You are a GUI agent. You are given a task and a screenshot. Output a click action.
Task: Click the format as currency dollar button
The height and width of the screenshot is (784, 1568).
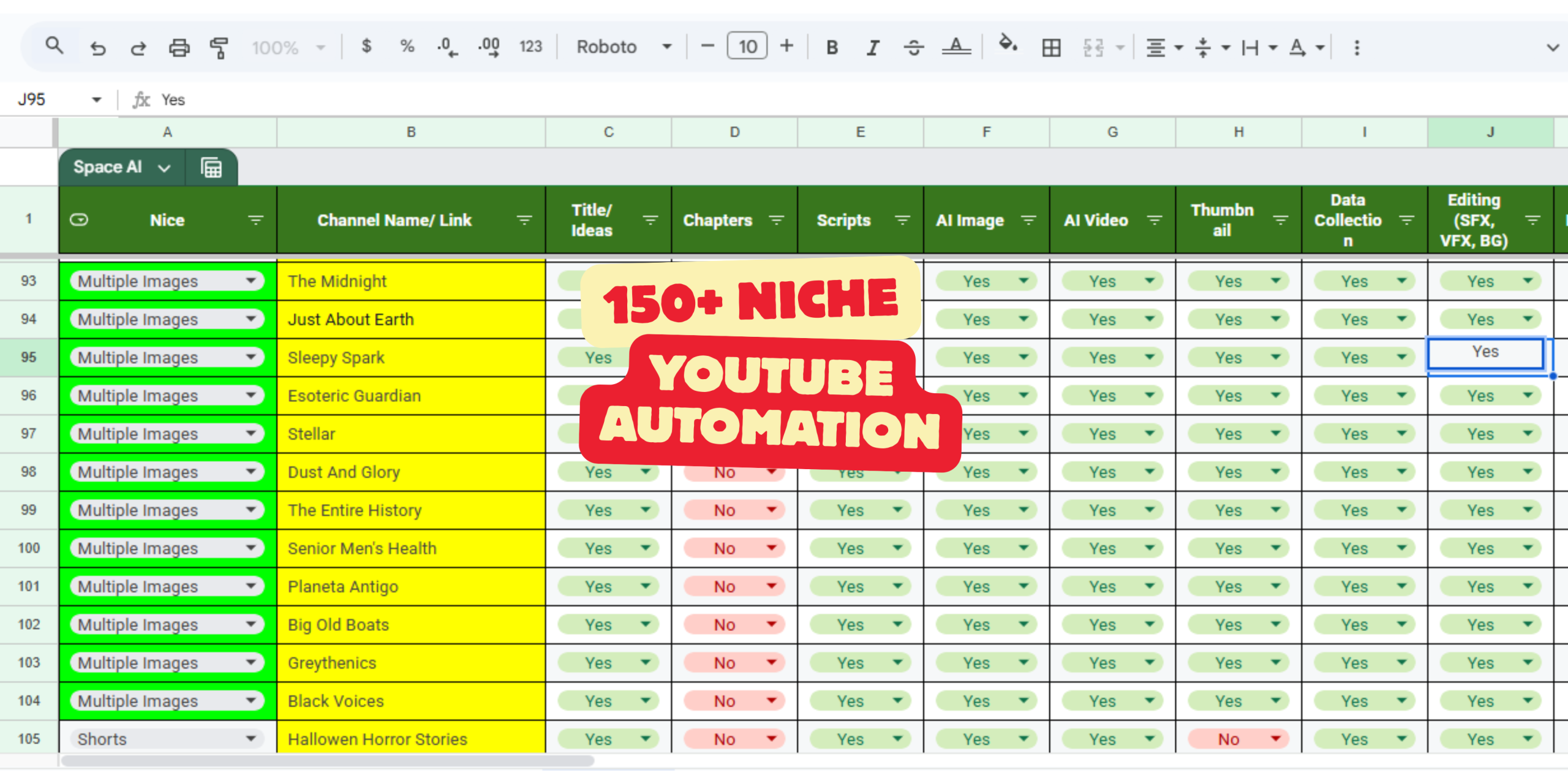[366, 46]
